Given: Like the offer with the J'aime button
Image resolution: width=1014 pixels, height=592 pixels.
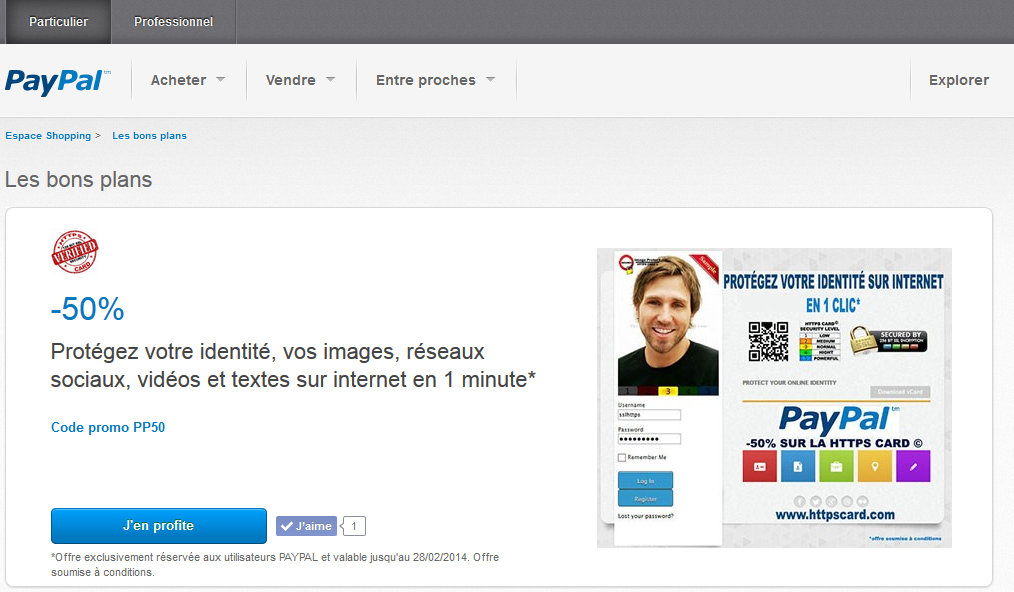Looking at the screenshot, I should 307,526.
